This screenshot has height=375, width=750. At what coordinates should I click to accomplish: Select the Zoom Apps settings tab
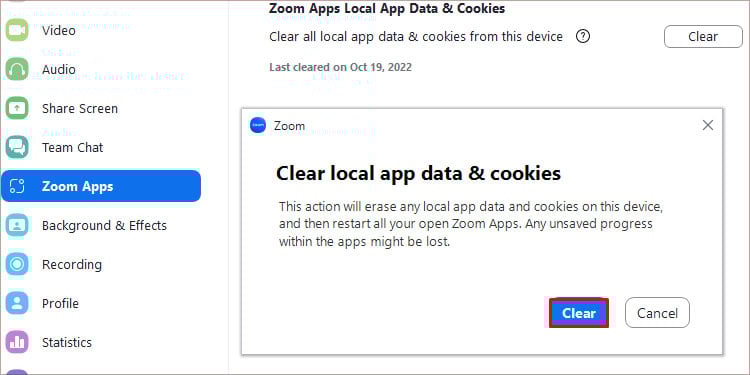[x=101, y=186]
